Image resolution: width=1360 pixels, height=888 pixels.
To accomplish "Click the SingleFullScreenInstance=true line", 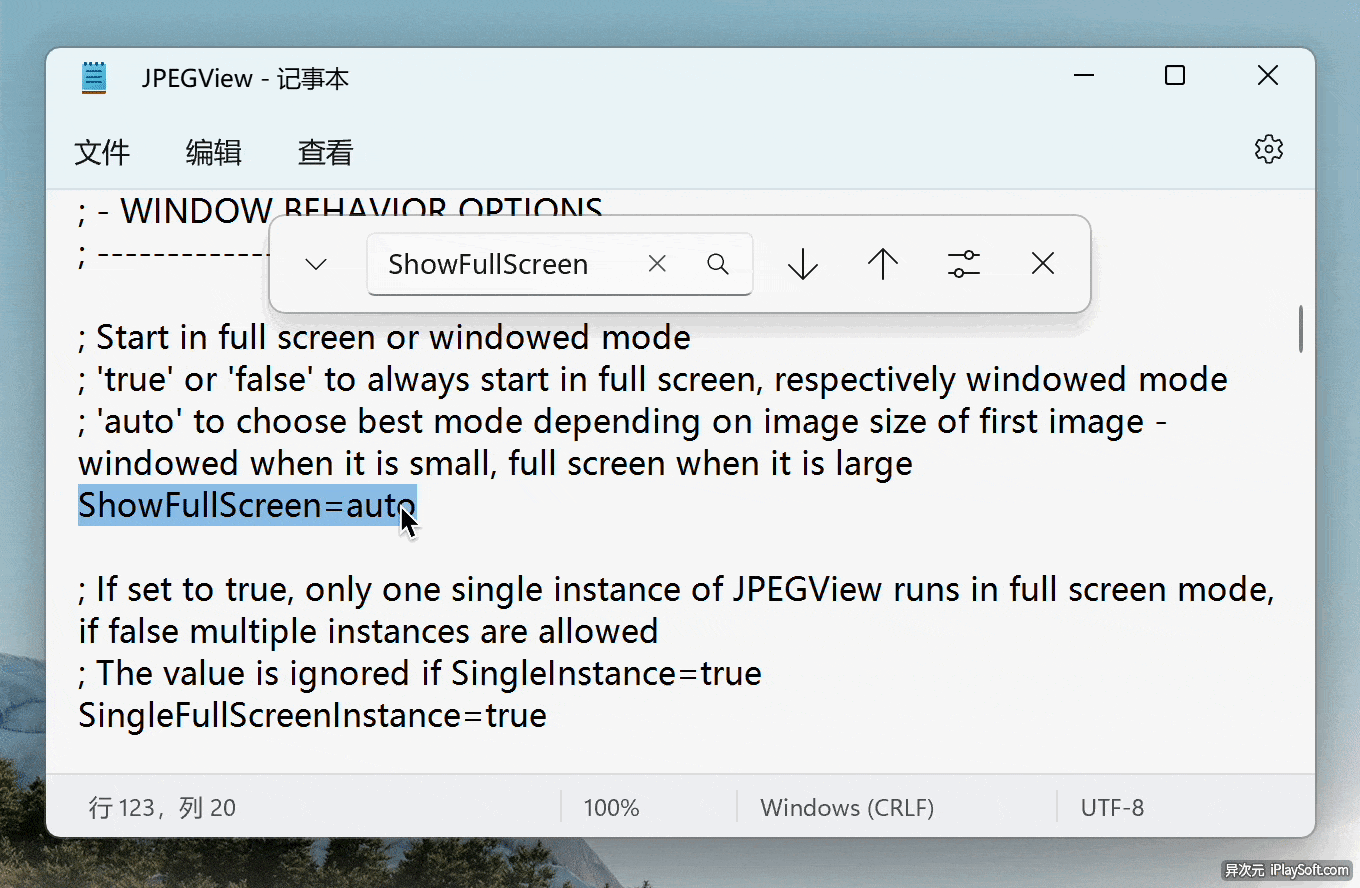I will click(312, 715).
